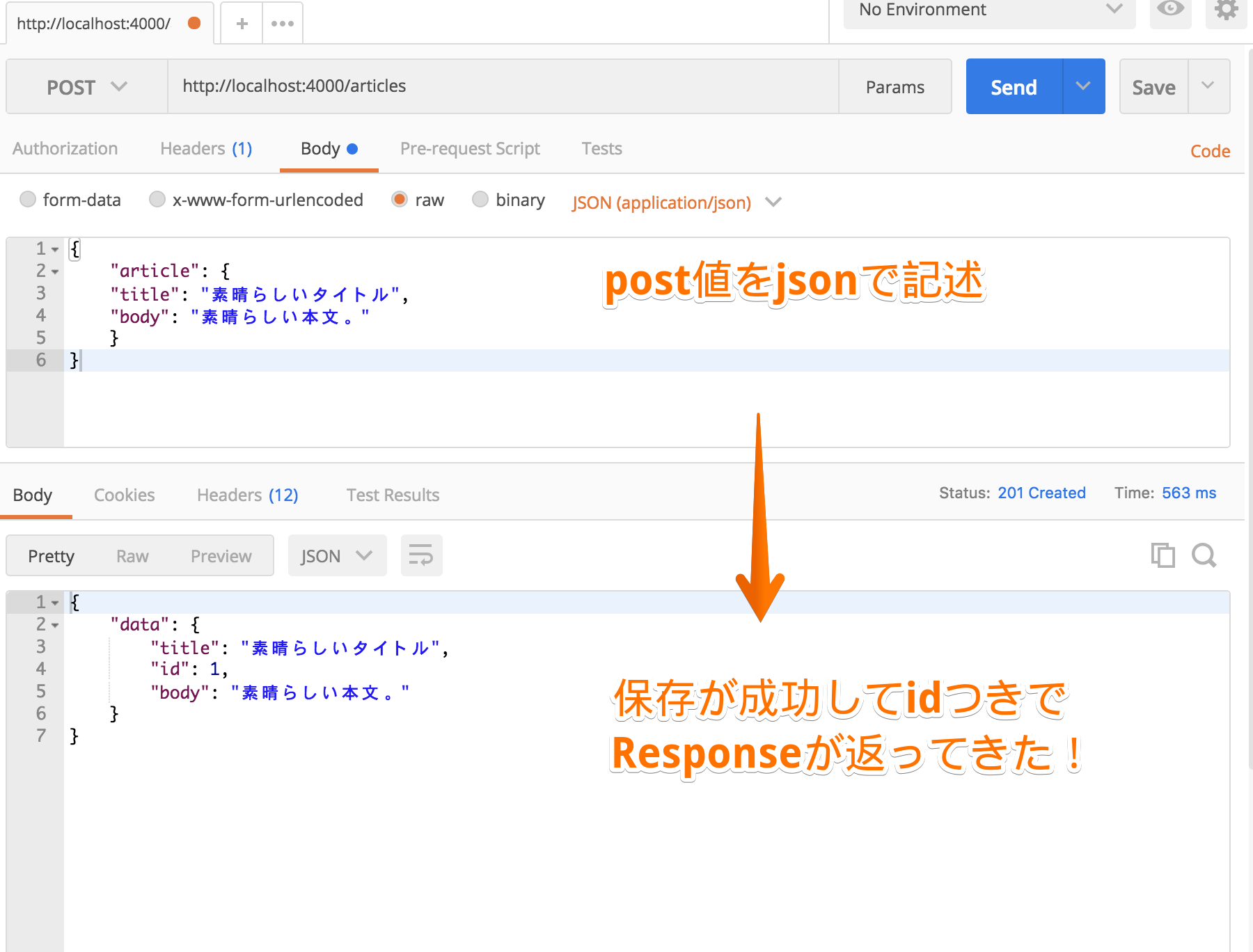The height and width of the screenshot is (952, 1253).
Task: Open the Test Results tab
Action: (393, 495)
